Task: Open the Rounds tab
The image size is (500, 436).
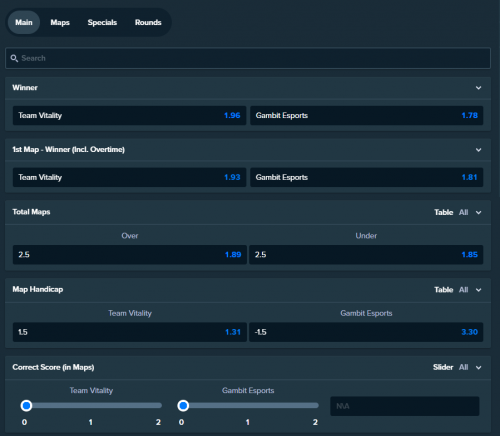Action: [148, 22]
